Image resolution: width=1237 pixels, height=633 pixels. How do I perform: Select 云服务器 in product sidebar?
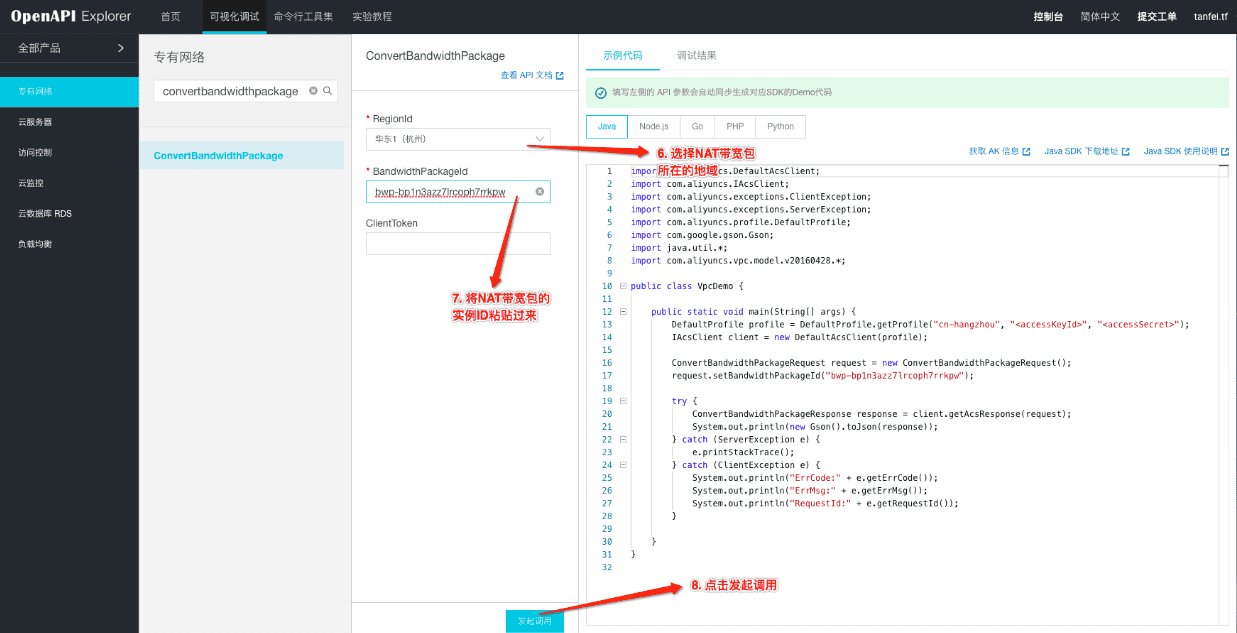(x=69, y=122)
